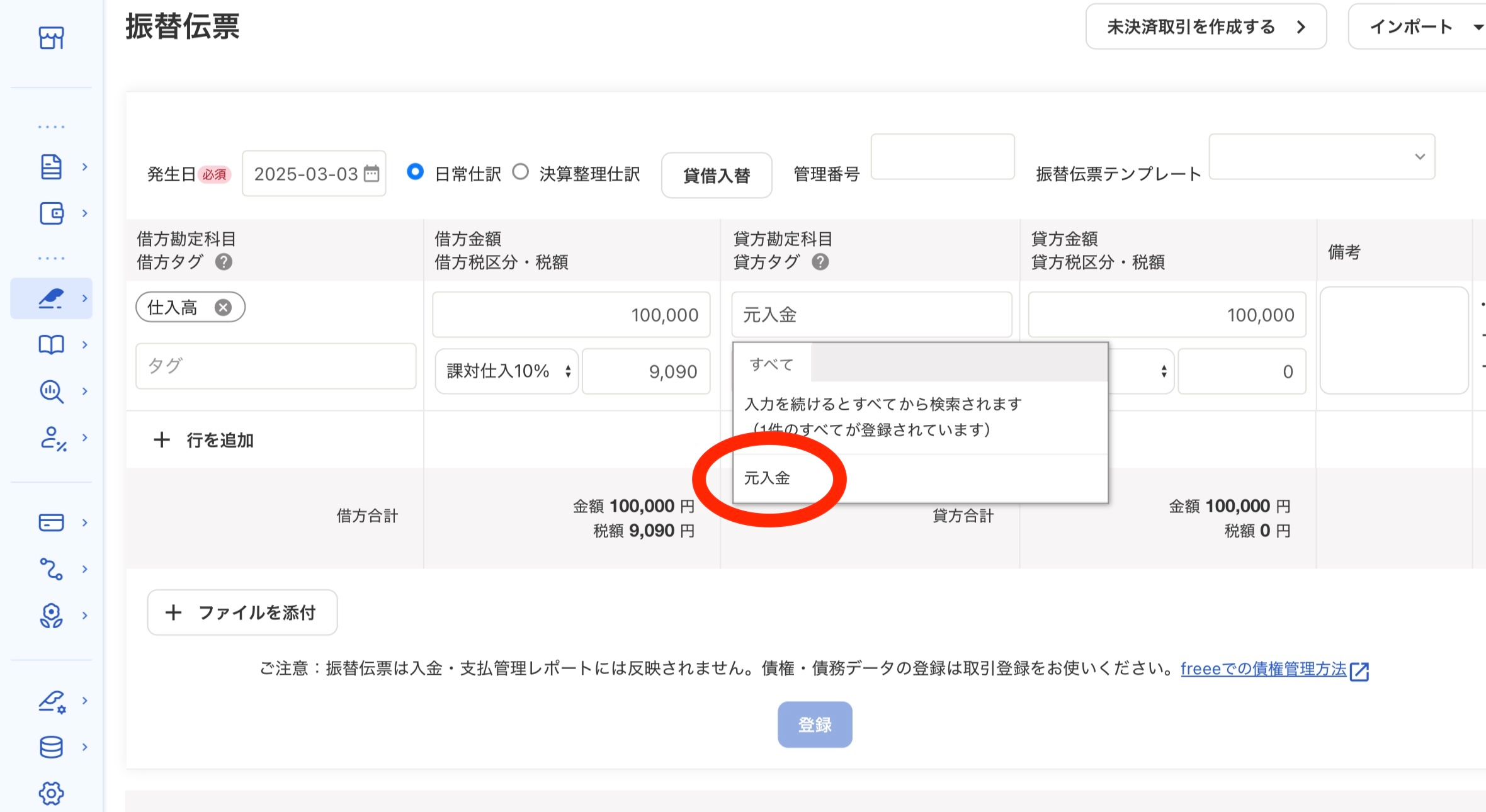The height and width of the screenshot is (812, 1486).
Task: Open the database icon in sidebar
Action: tap(51, 747)
